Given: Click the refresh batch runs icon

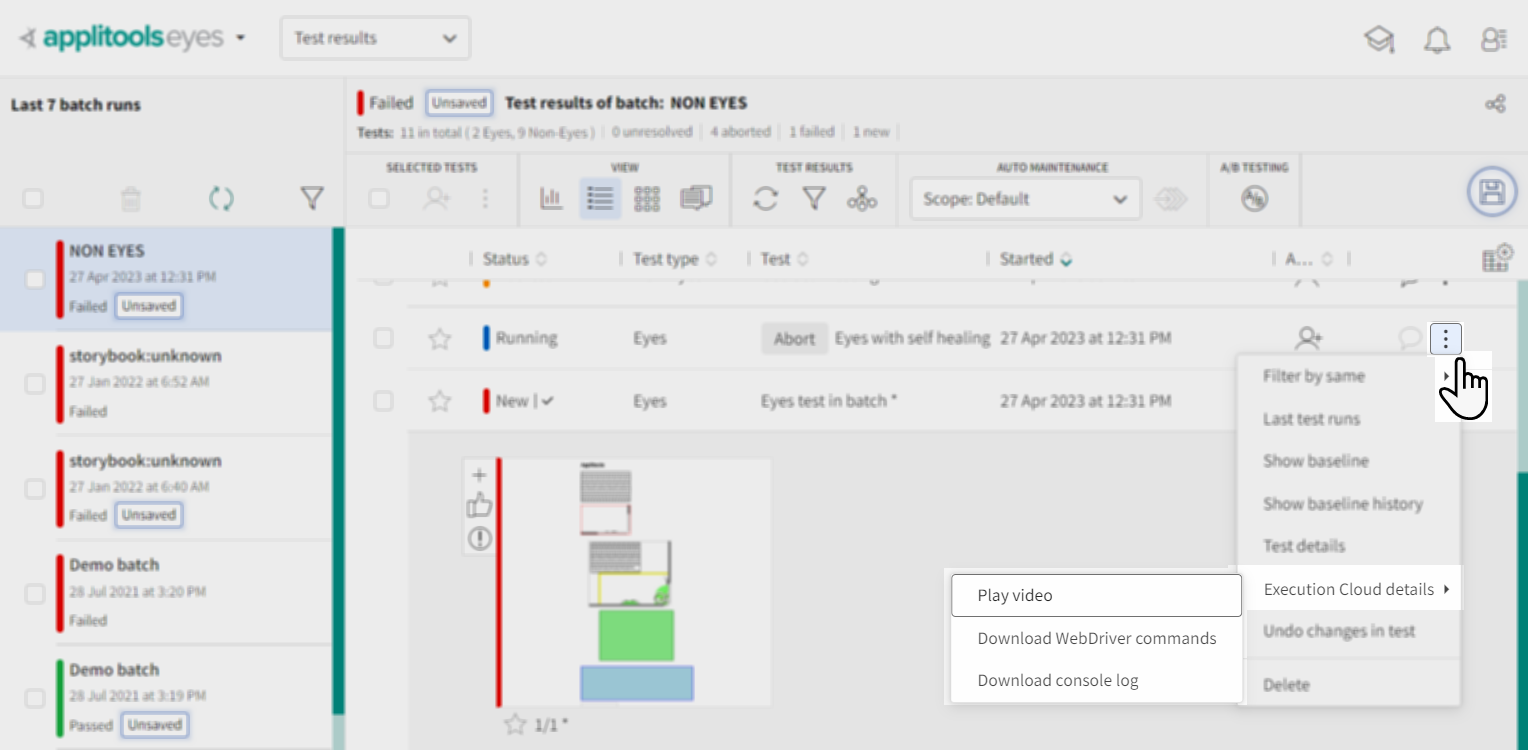Looking at the screenshot, I should click(x=221, y=199).
